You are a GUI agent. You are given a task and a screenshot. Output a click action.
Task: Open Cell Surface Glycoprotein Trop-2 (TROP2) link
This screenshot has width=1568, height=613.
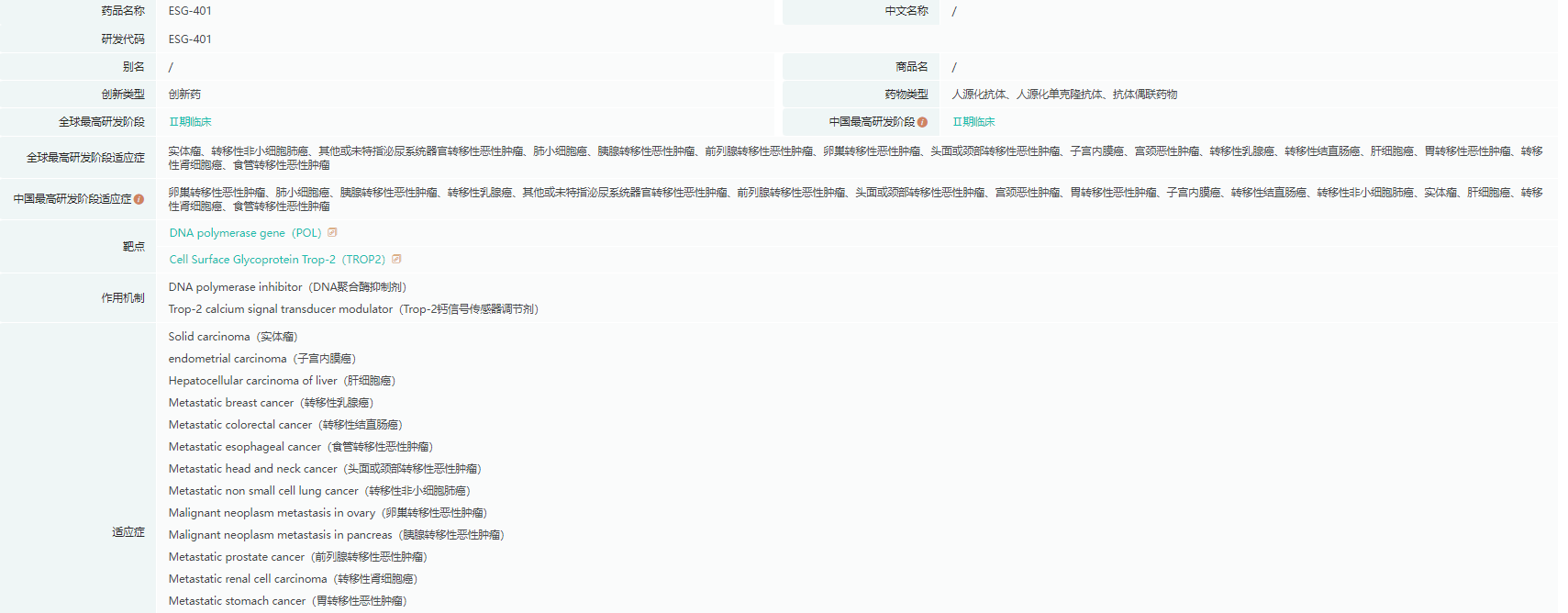tap(277, 260)
